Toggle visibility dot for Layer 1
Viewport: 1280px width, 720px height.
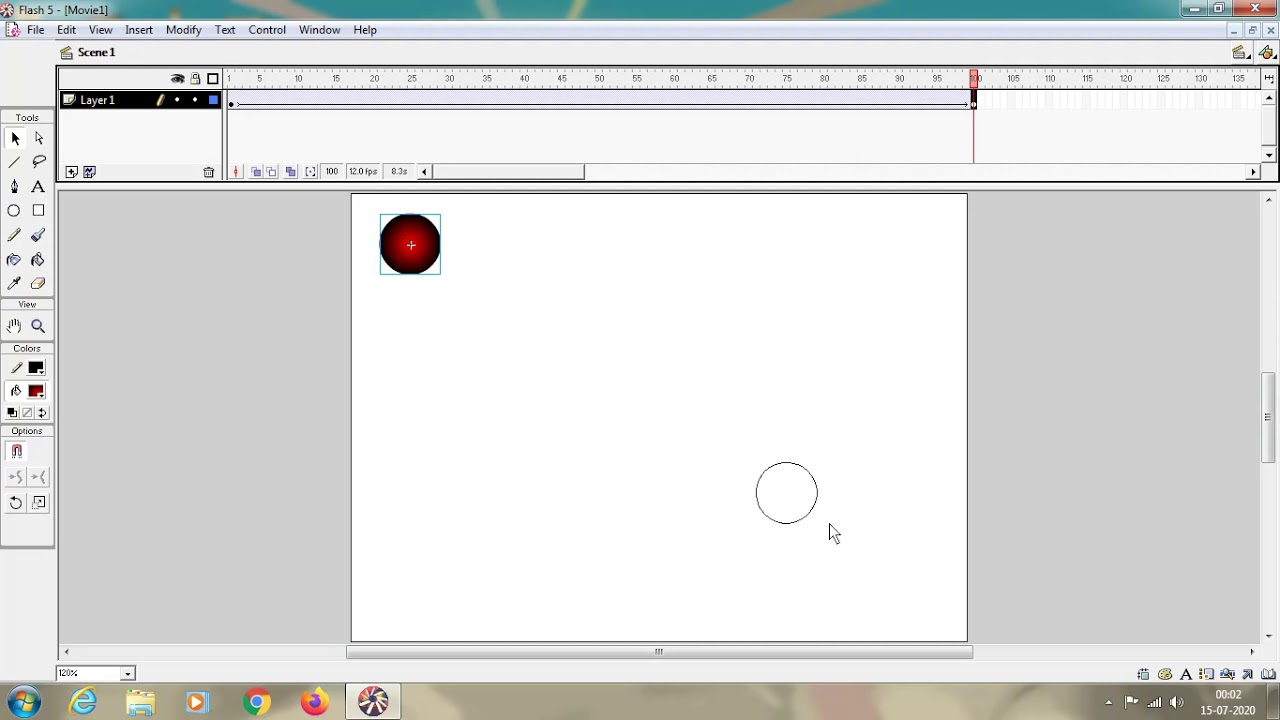[x=177, y=100]
